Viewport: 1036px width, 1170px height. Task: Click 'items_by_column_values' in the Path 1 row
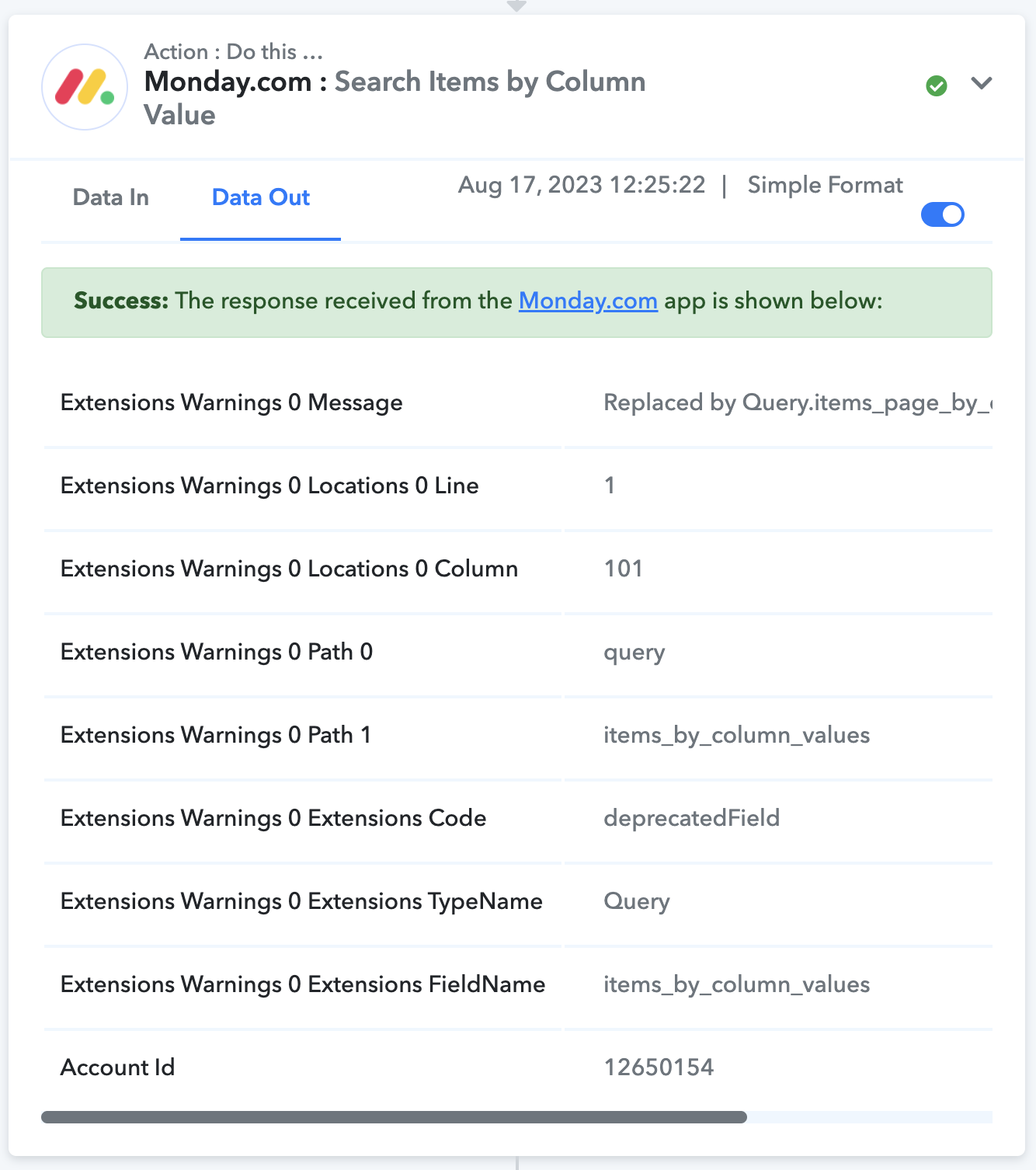tap(736, 736)
